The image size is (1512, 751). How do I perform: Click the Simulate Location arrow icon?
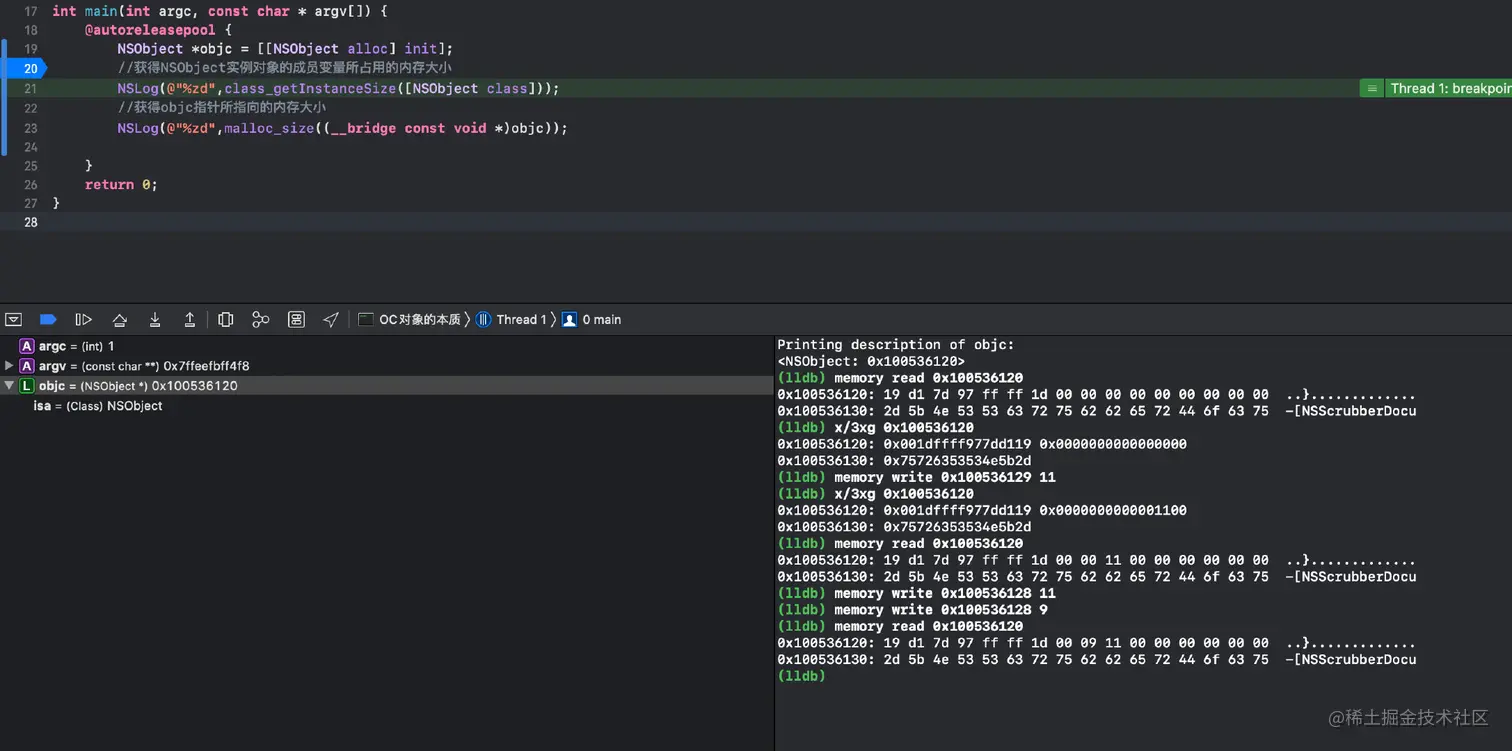coord(331,320)
